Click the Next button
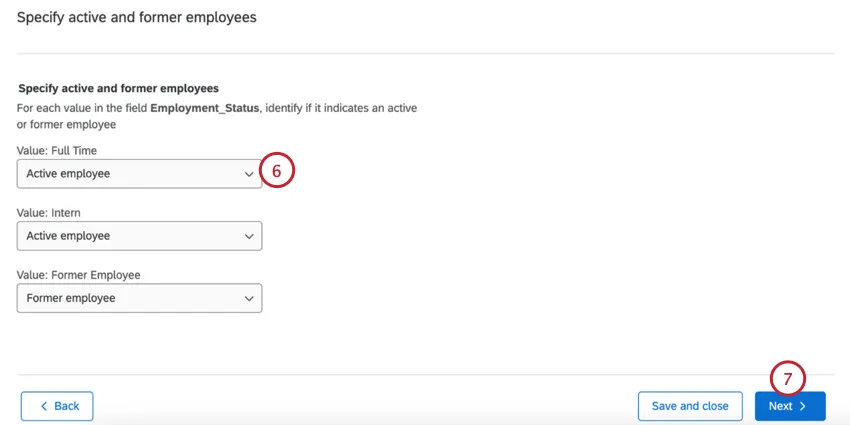850x425 pixels. (790, 406)
